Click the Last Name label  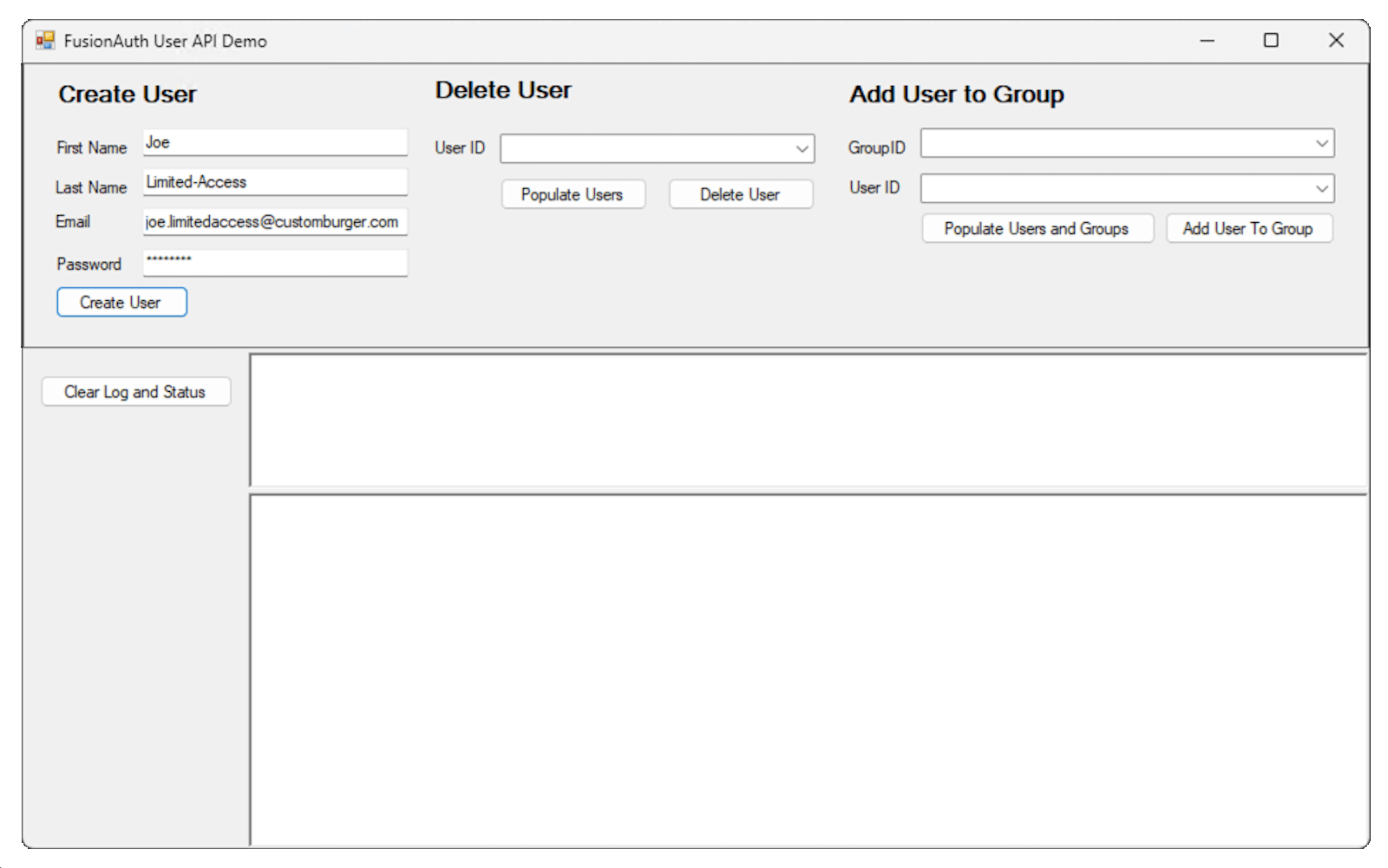[91, 187]
